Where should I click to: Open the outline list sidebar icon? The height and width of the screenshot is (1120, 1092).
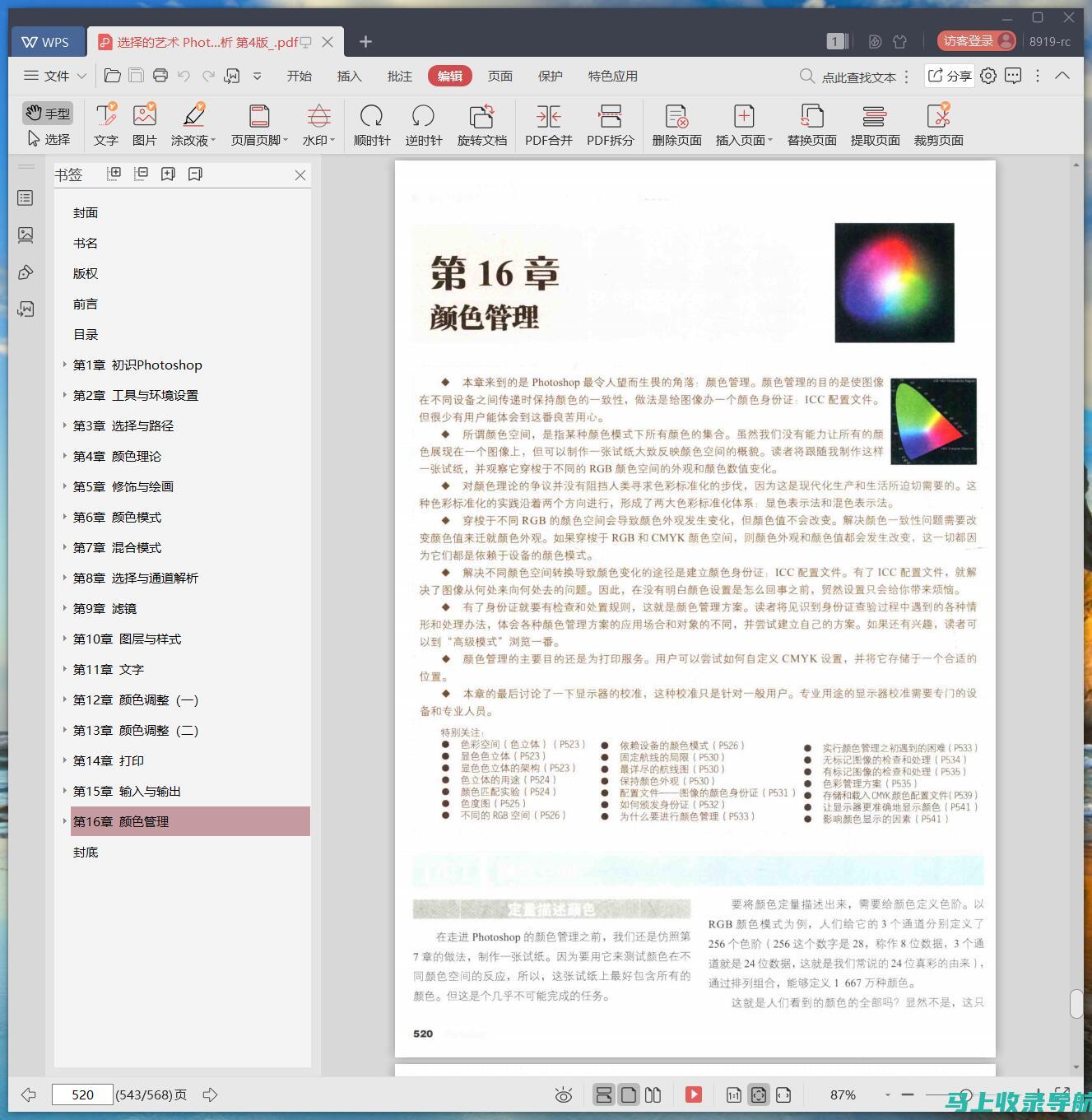(26, 198)
